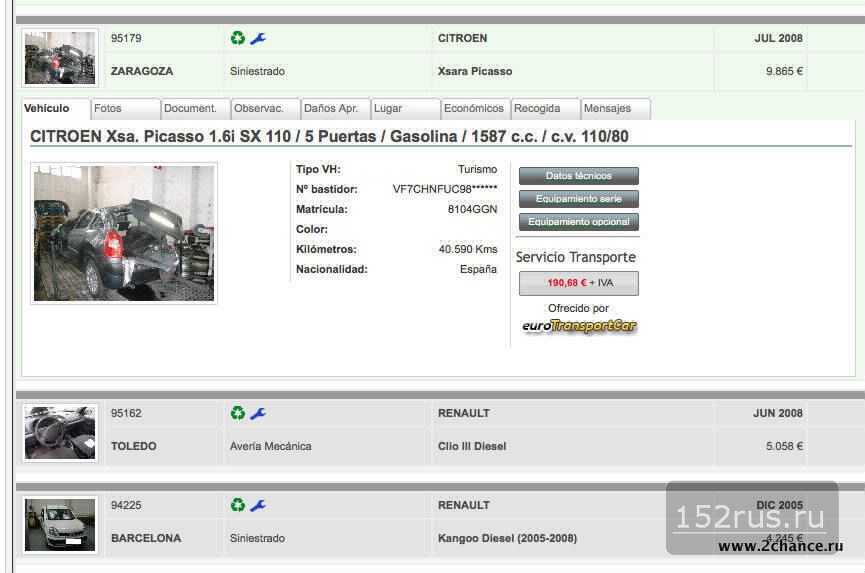Enlarge the large Xsara Picasso photo
Screen dimensions: 865x573
pos(124,233)
